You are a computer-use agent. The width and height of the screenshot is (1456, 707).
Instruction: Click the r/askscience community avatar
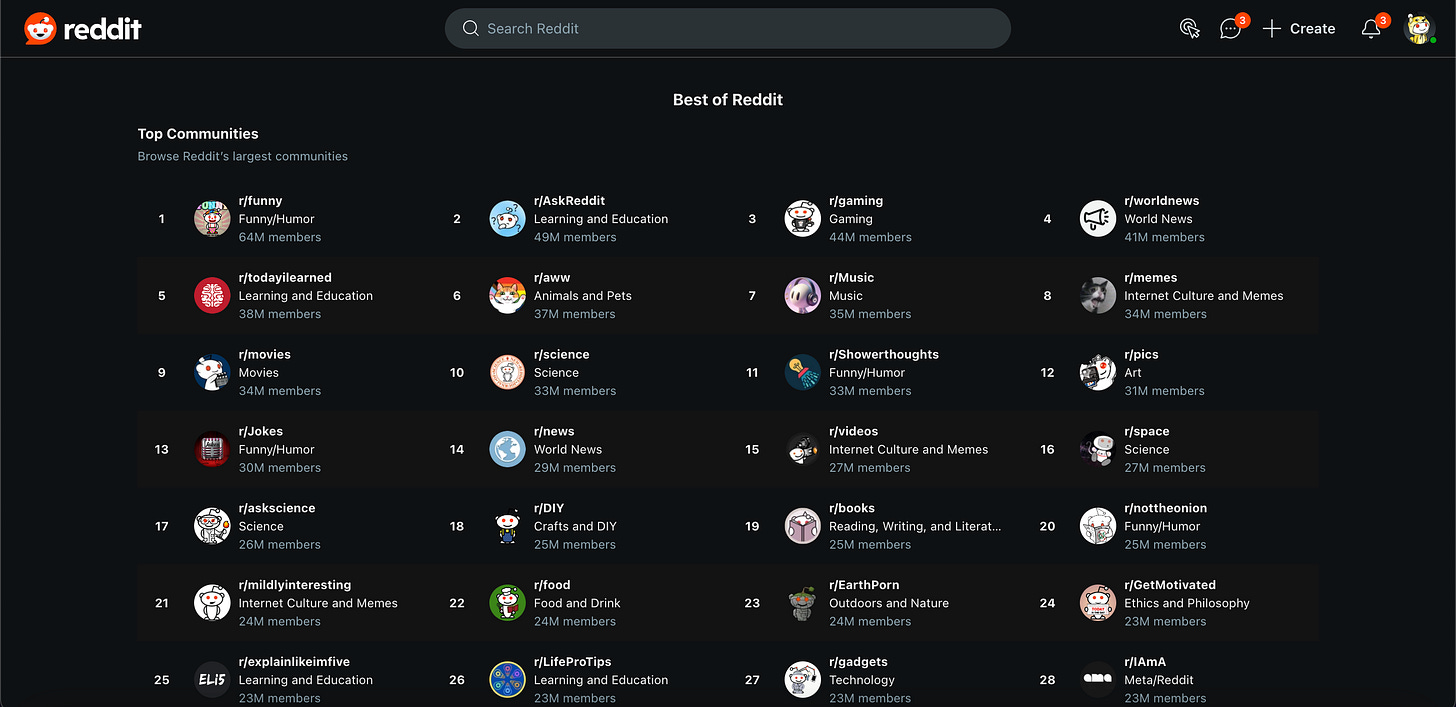(x=212, y=526)
